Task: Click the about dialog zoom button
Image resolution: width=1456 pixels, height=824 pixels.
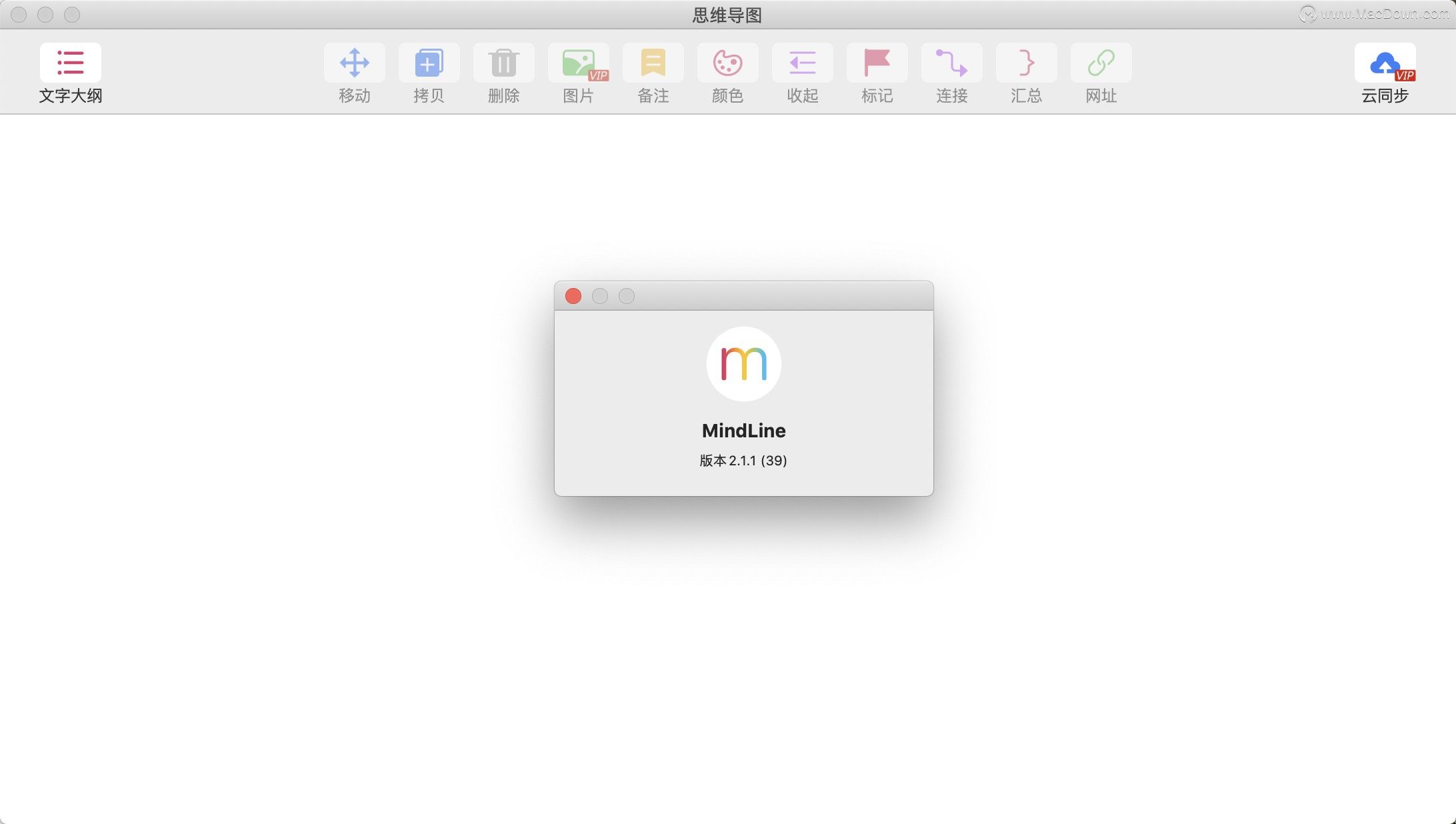Action: pyautogui.click(x=627, y=296)
